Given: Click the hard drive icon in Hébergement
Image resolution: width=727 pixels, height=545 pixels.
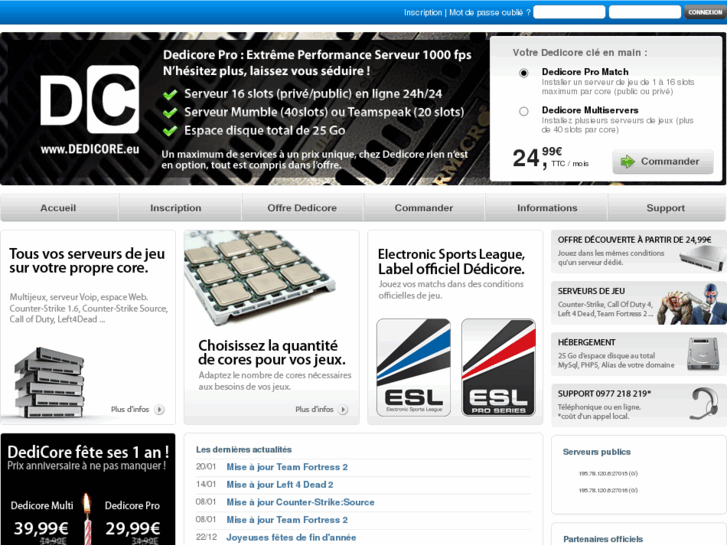Looking at the screenshot, I should pos(703,354).
